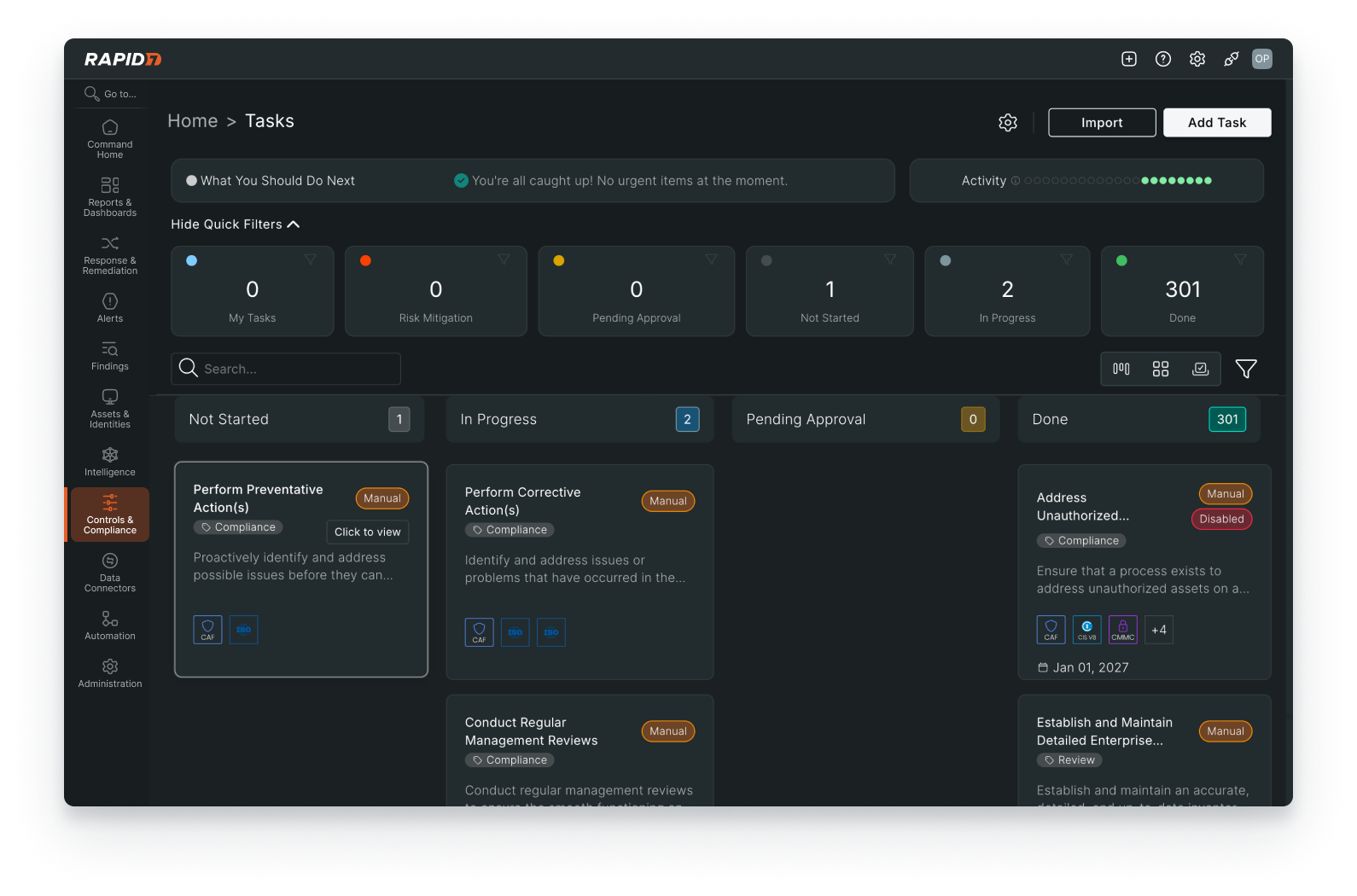Click the Click to view button
The height and width of the screenshot is (896, 1357).
pyautogui.click(x=368, y=532)
